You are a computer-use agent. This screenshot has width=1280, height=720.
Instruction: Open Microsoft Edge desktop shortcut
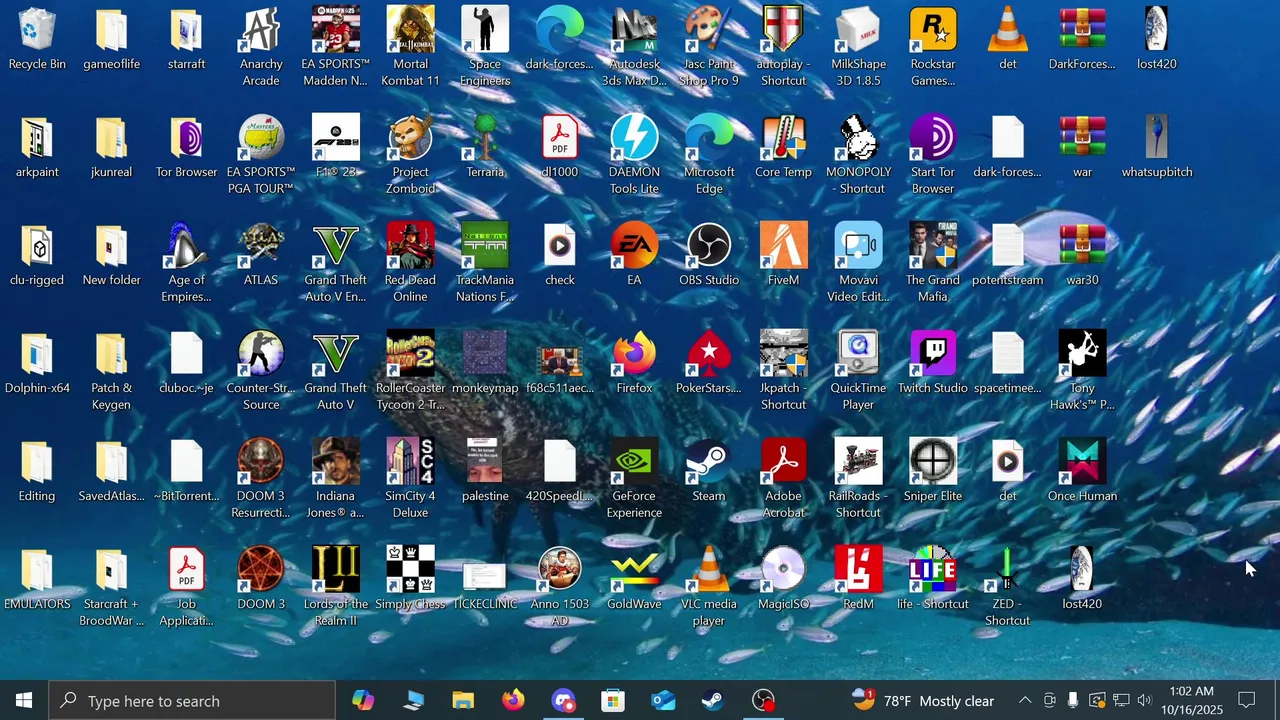(709, 154)
